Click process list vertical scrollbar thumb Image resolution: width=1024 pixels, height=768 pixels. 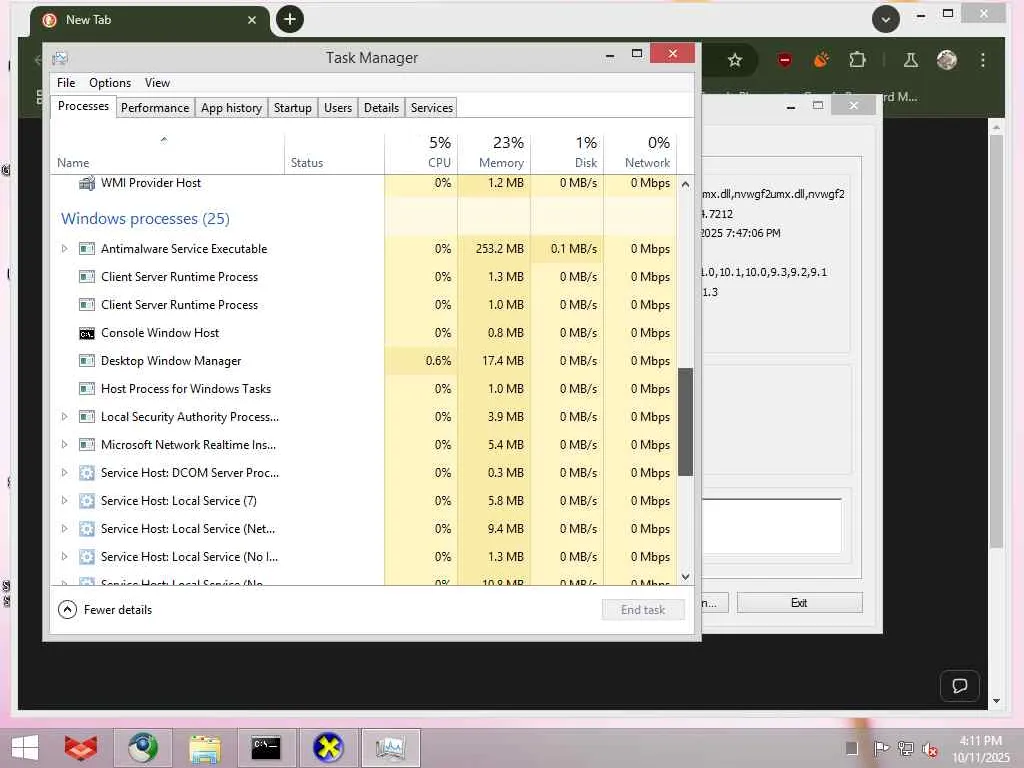[685, 422]
